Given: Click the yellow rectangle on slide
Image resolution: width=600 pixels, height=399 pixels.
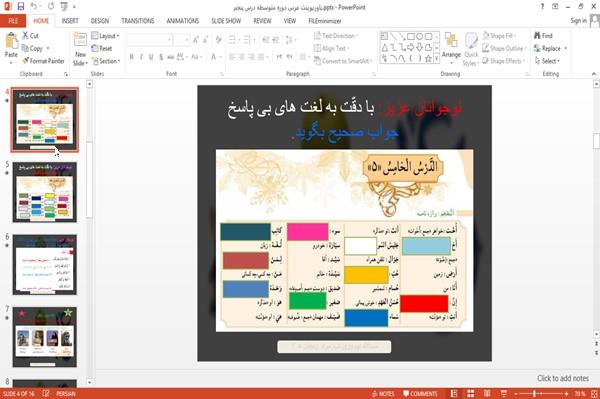Looking at the screenshot, I should tap(366, 275).
